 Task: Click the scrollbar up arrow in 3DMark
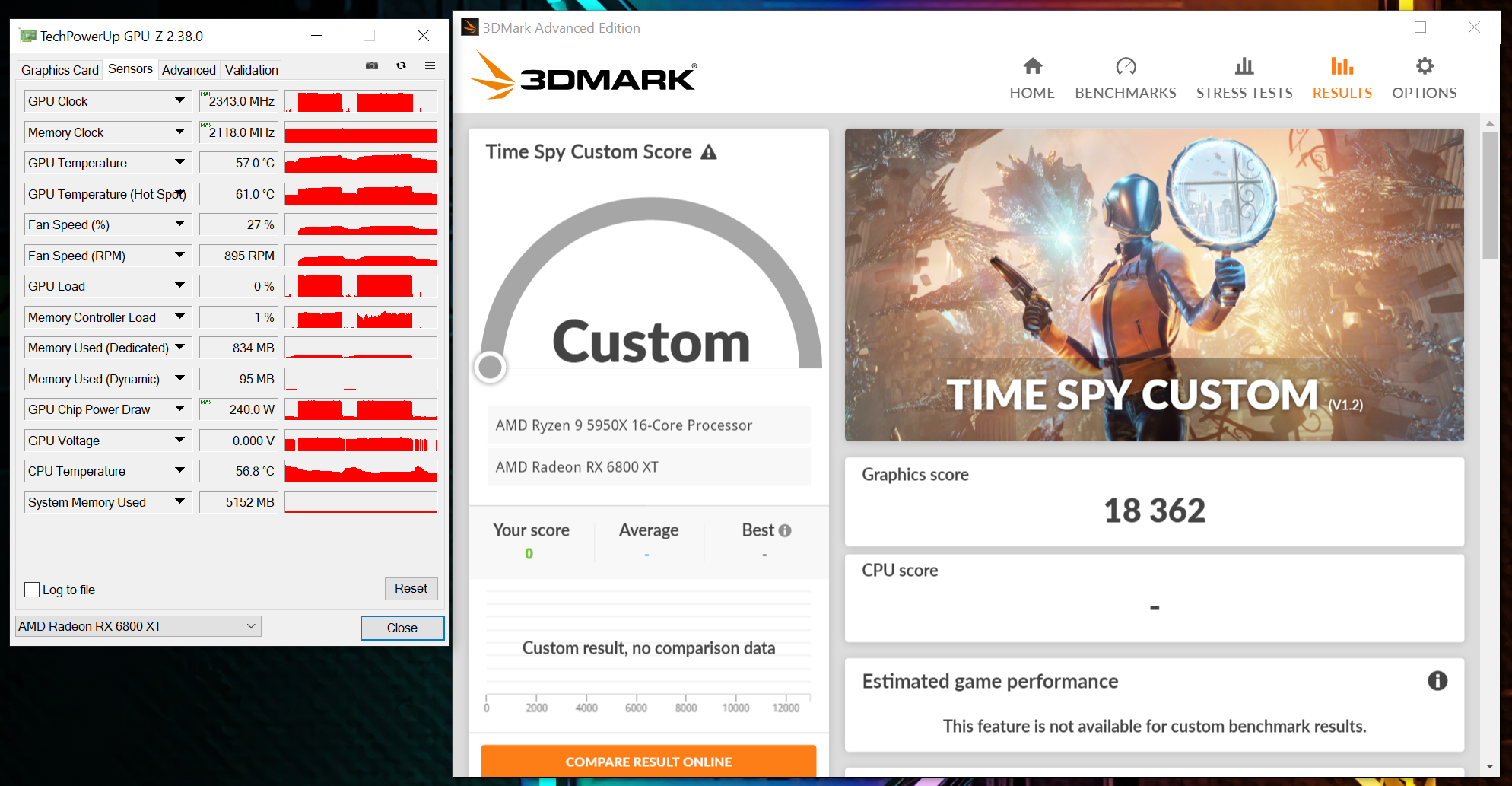click(x=1490, y=123)
